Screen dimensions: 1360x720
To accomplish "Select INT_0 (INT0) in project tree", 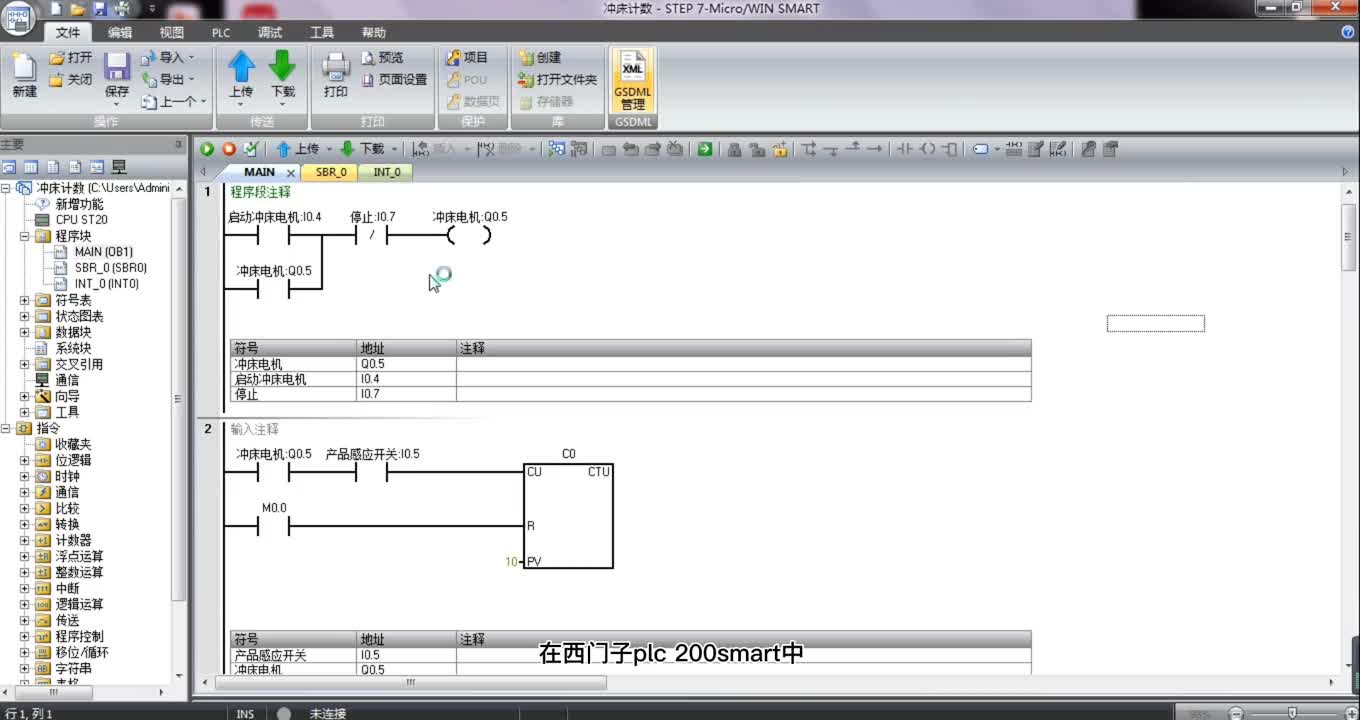I will (106, 284).
